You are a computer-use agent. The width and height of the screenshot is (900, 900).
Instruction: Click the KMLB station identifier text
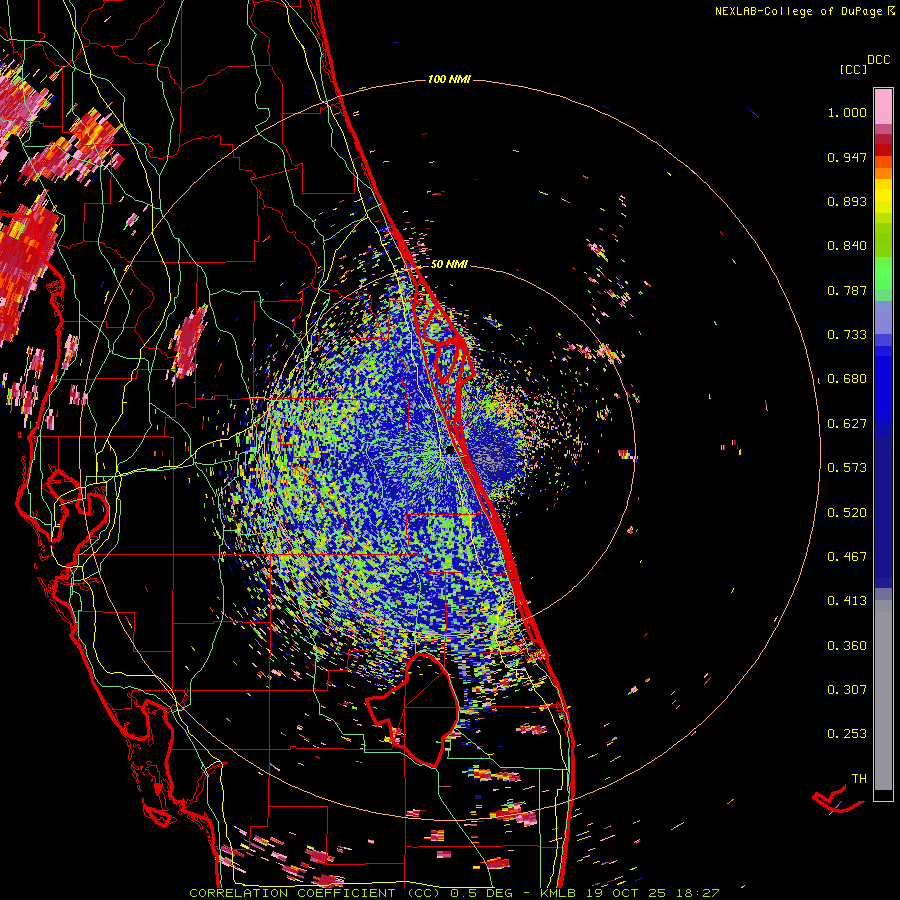tap(557, 893)
